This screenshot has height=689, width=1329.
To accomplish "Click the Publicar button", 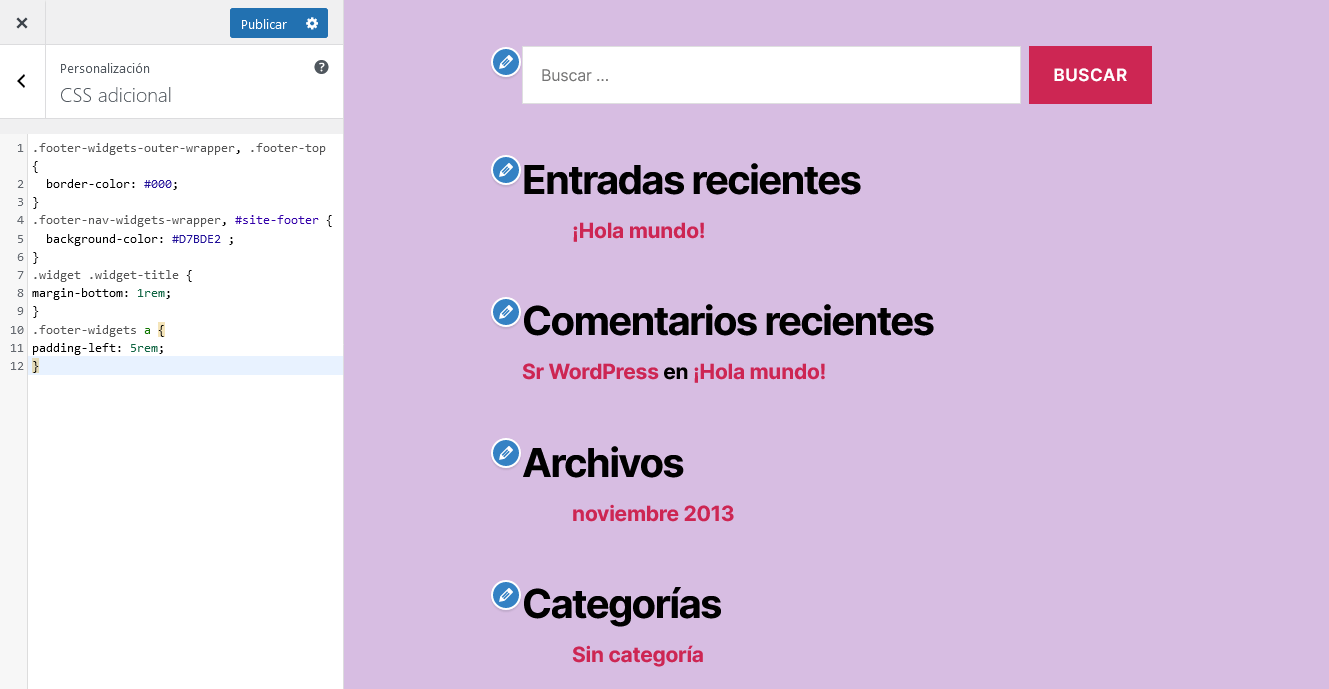I will [x=263, y=23].
